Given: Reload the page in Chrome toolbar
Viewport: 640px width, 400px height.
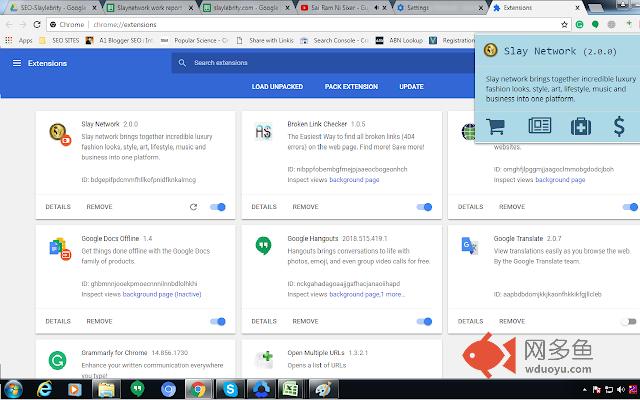Looking at the screenshot, I should (x=37, y=24).
